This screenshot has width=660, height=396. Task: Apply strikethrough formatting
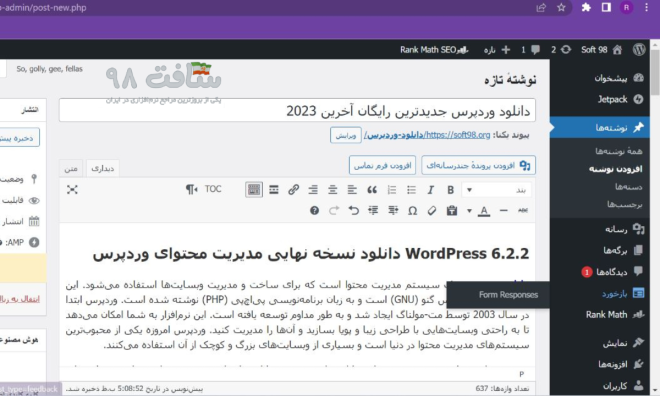523,210
